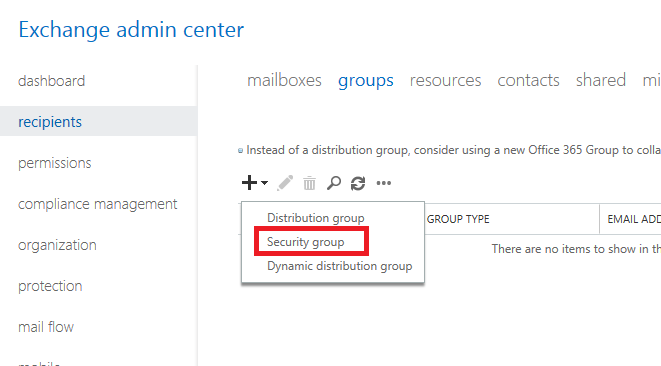
Task: Click the Refresh icon
Action: (x=358, y=183)
